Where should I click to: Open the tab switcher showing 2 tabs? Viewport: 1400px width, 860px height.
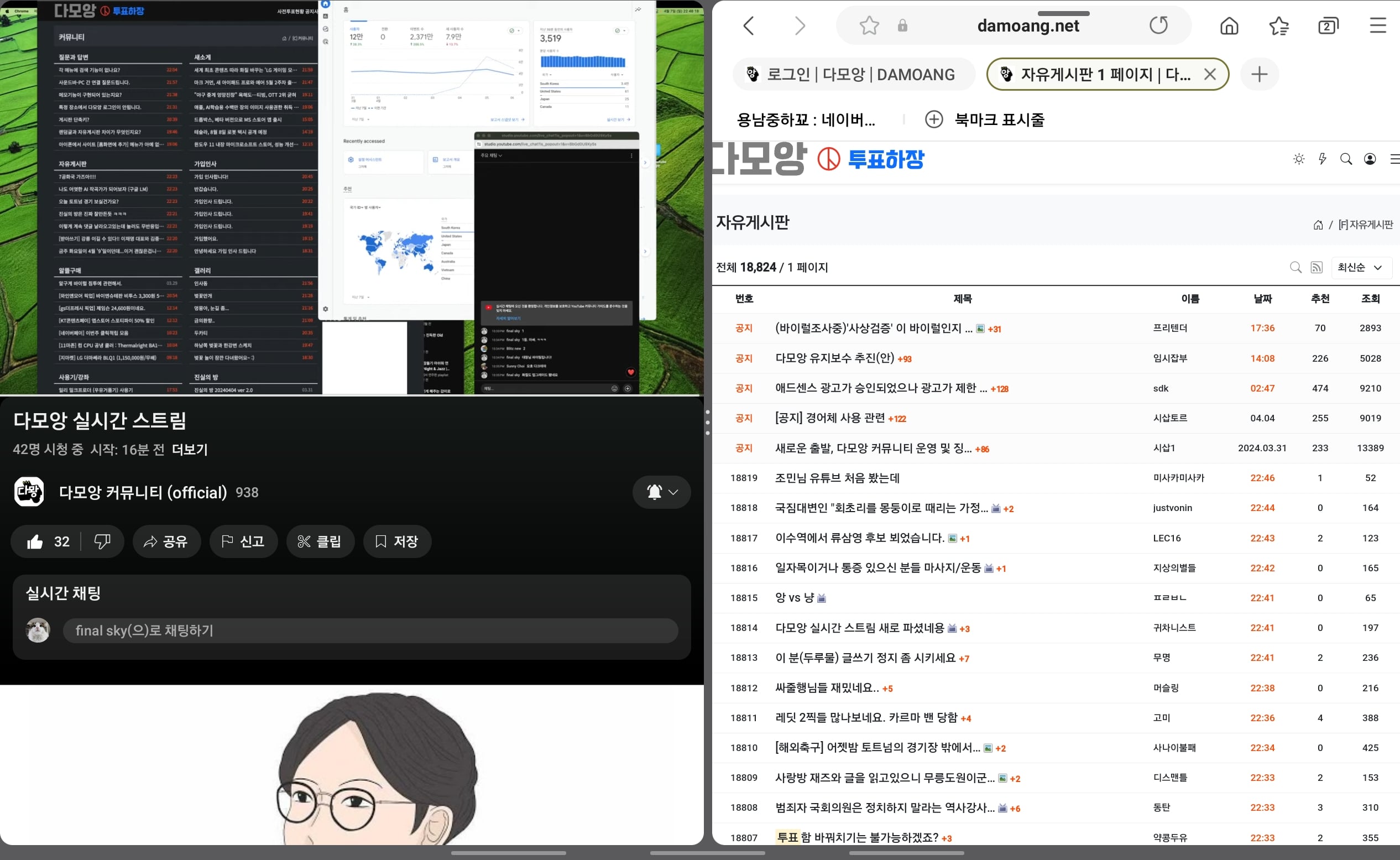[x=1328, y=25]
